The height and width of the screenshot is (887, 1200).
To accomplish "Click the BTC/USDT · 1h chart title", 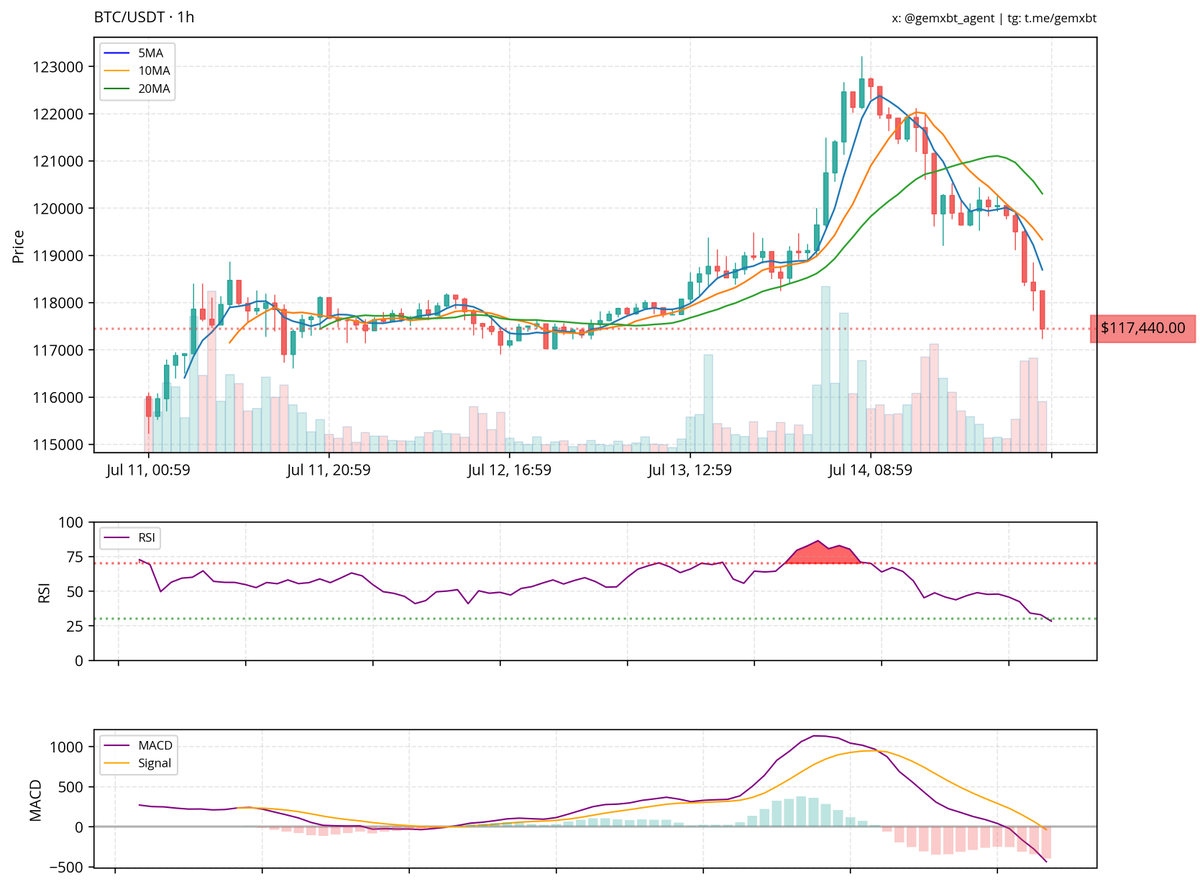I will pyautogui.click(x=144, y=17).
